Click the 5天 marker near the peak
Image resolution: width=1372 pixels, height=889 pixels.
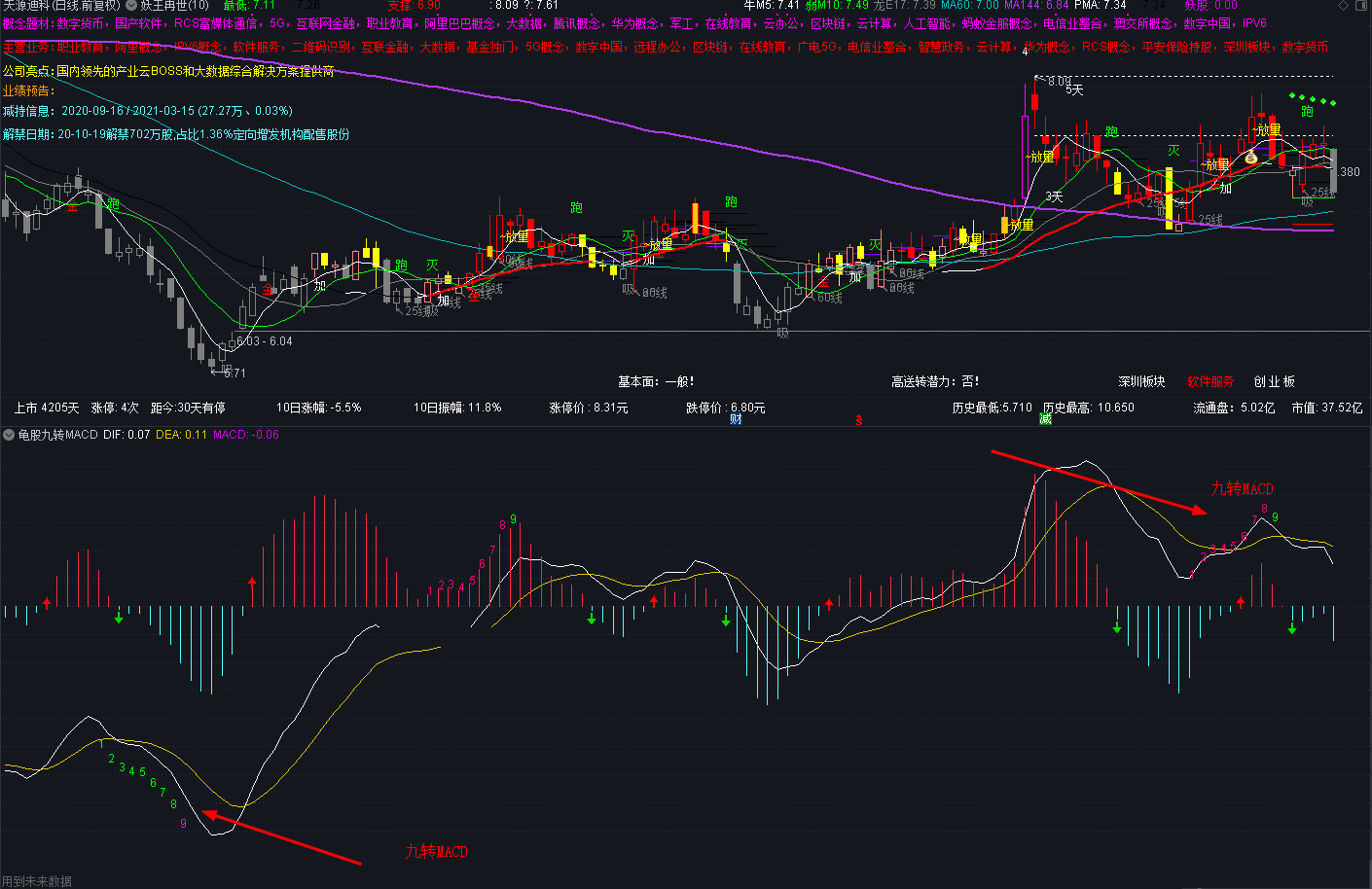click(1074, 89)
